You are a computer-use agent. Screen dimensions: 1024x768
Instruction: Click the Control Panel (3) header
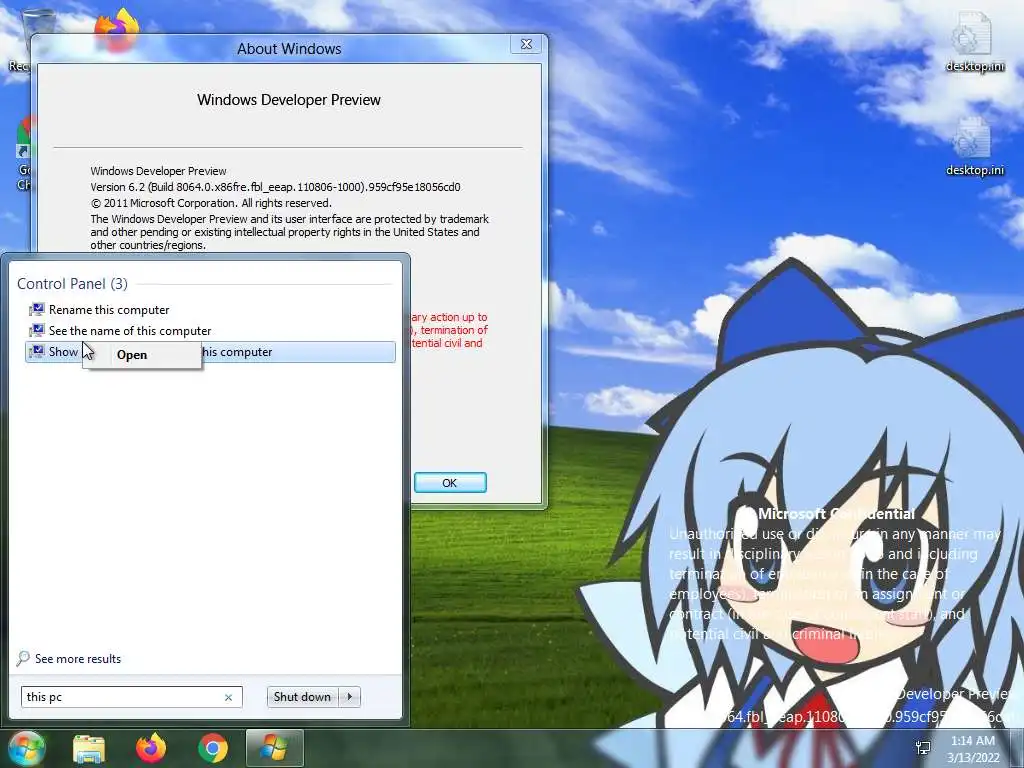point(72,283)
